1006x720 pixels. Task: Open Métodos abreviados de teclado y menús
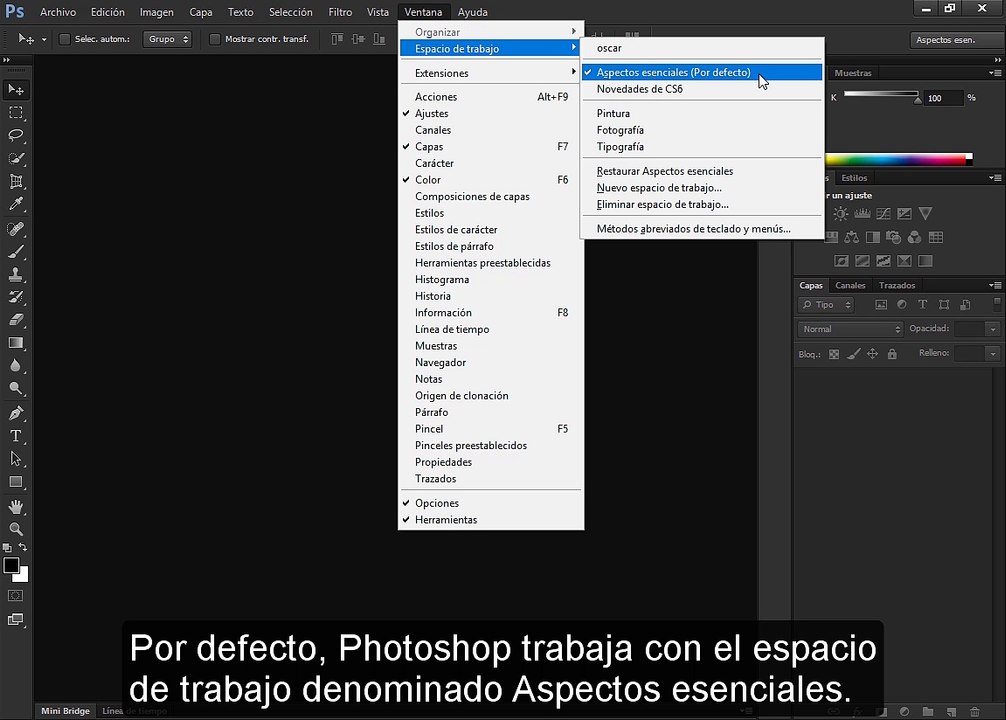(702, 229)
